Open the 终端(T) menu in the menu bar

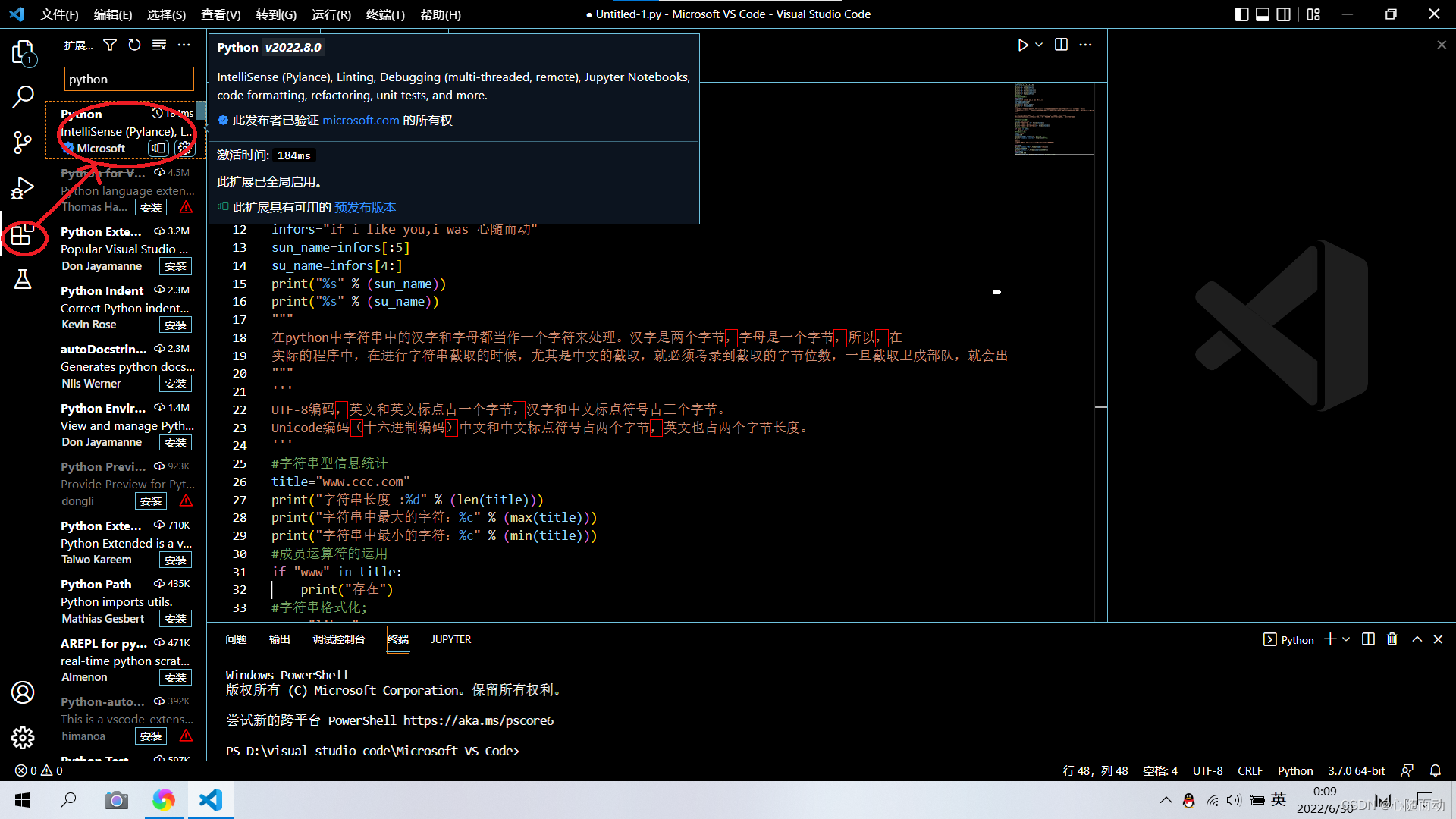pos(385,14)
